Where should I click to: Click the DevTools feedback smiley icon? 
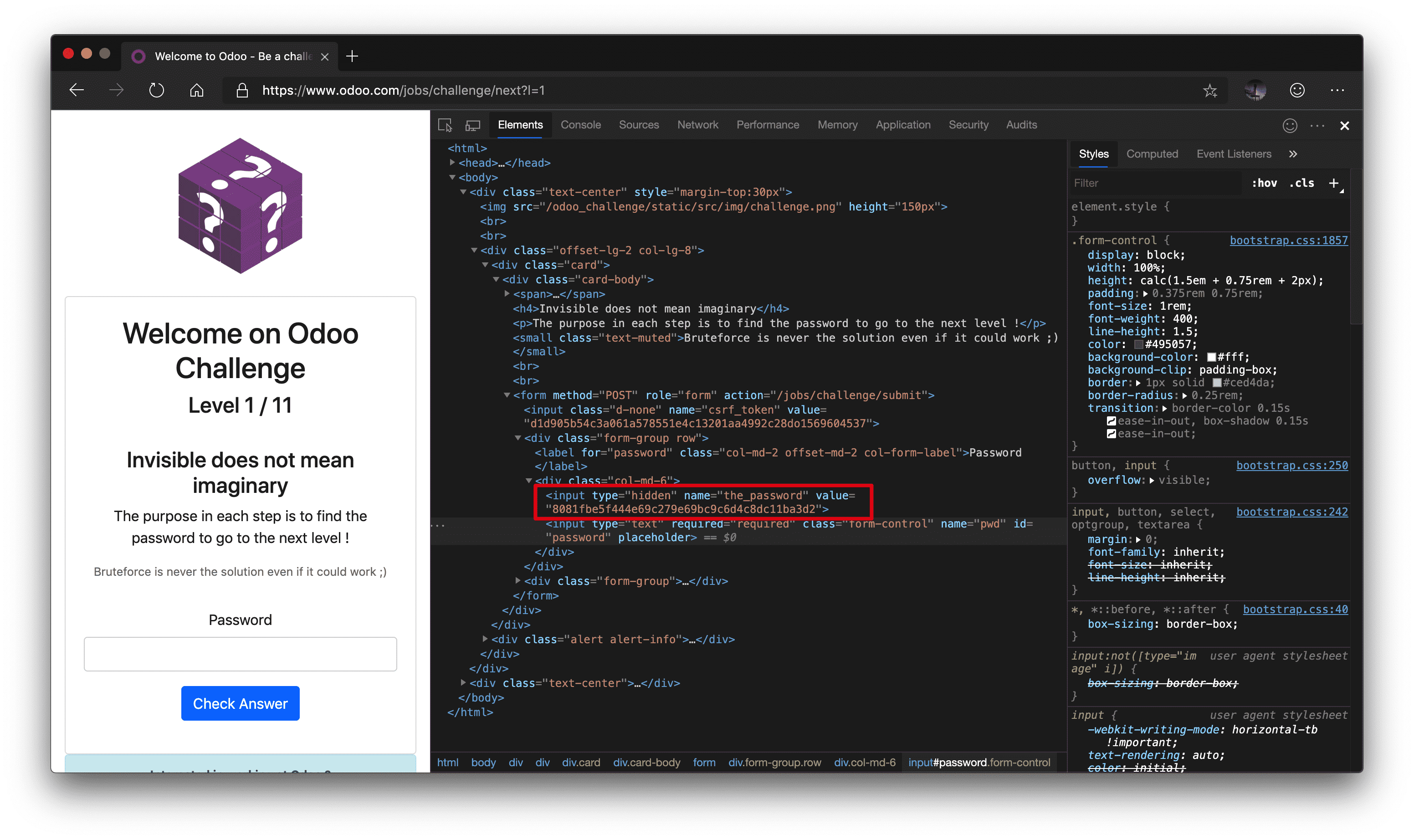click(1290, 126)
